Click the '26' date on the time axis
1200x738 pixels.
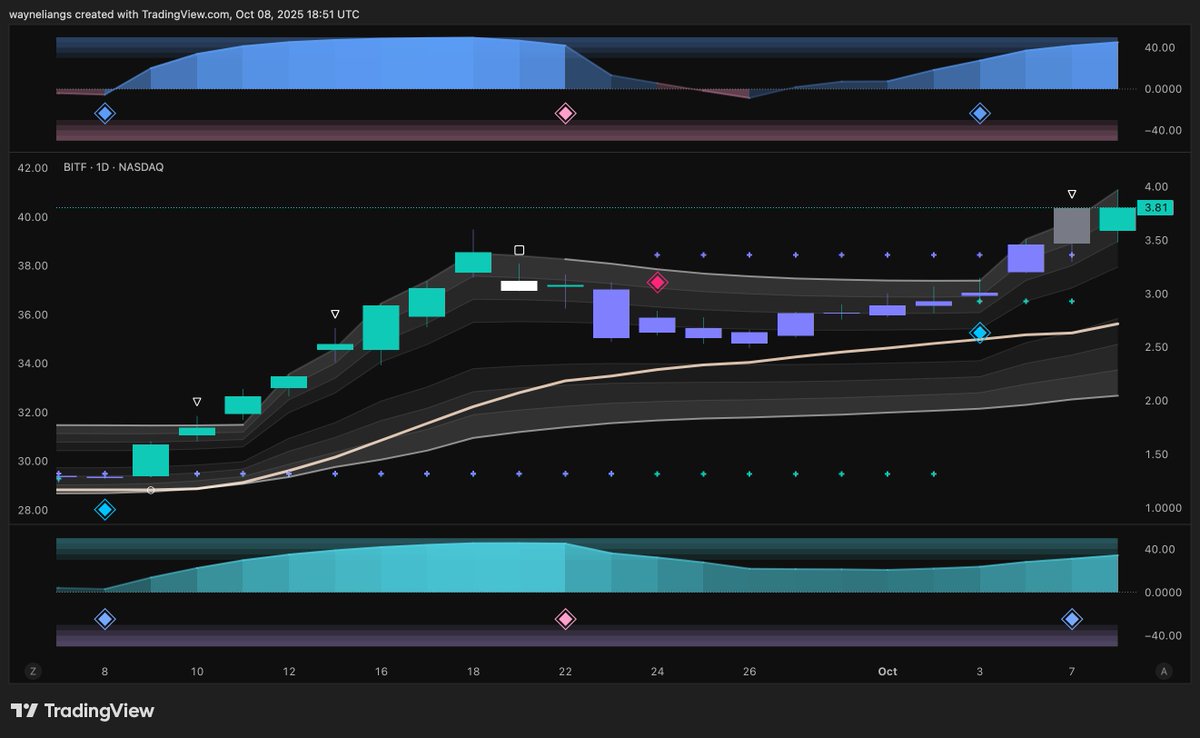[749, 672]
